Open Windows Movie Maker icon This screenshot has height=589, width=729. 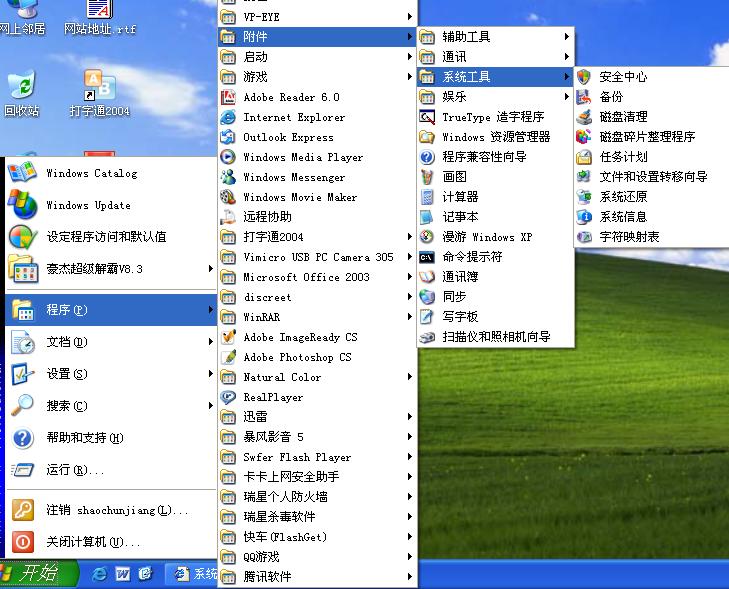pyautogui.click(x=228, y=197)
